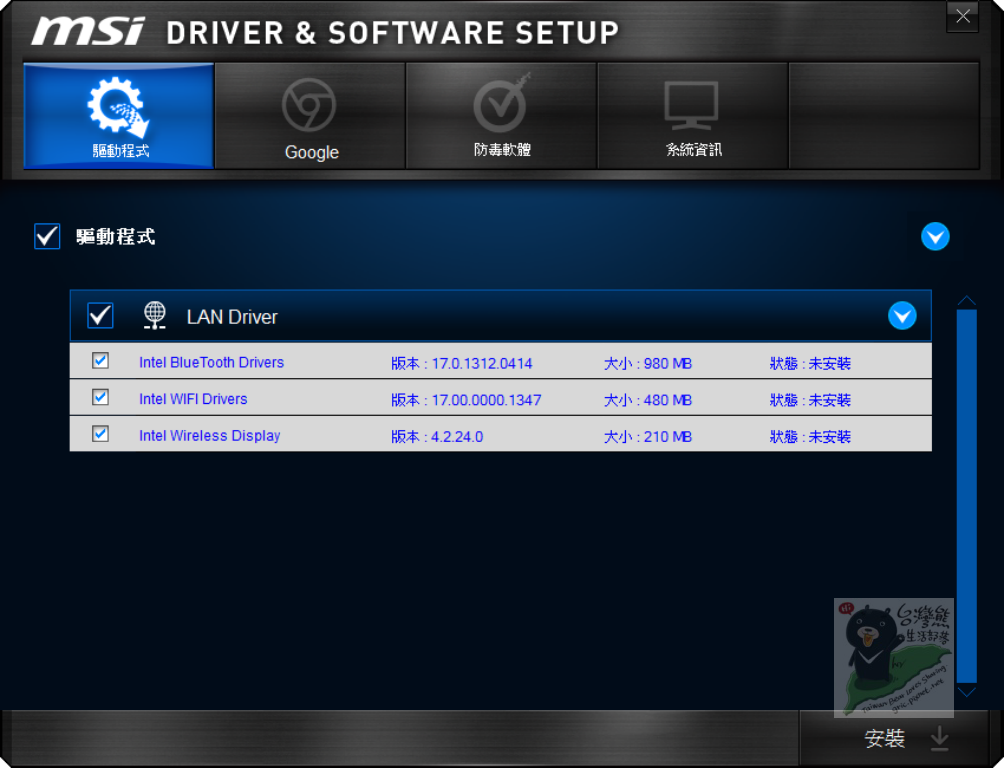Open the 驅動程式 drivers tab
The width and height of the screenshot is (1004, 768).
pyautogui.click(x=118, y=116)
